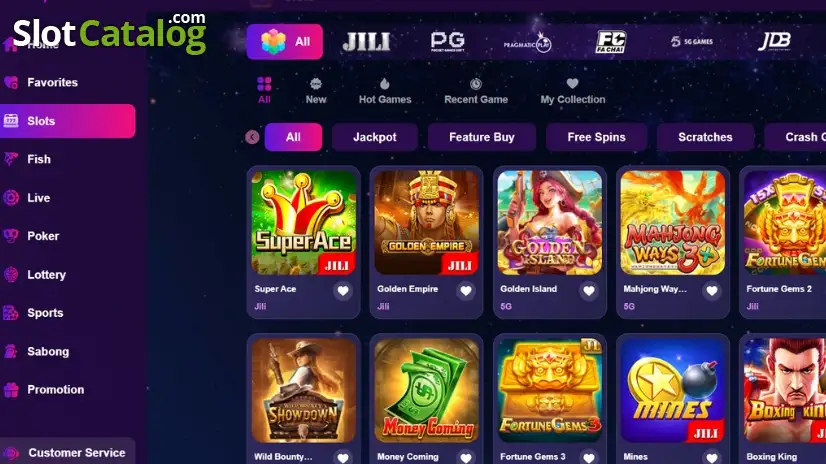Toggle favorite heart on Golden Empire
The height and width of the screenshot is (464, 826).
(x=466, y=290)
